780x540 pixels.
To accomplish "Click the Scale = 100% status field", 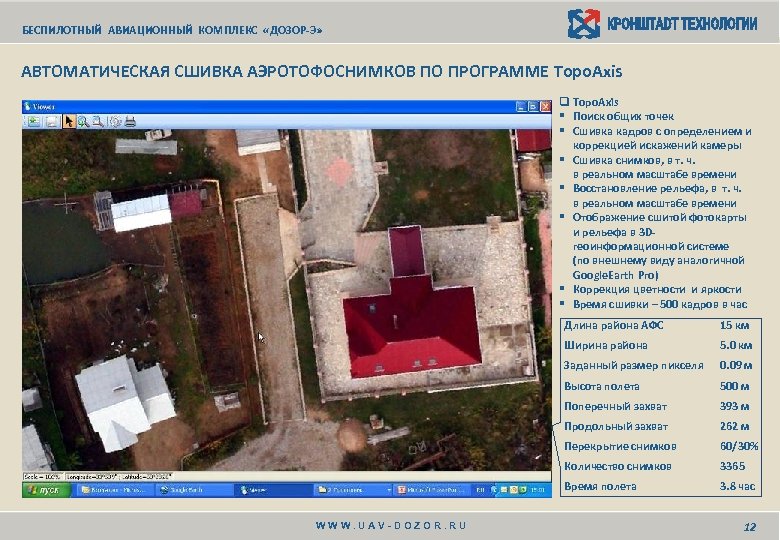I will 42,476.
